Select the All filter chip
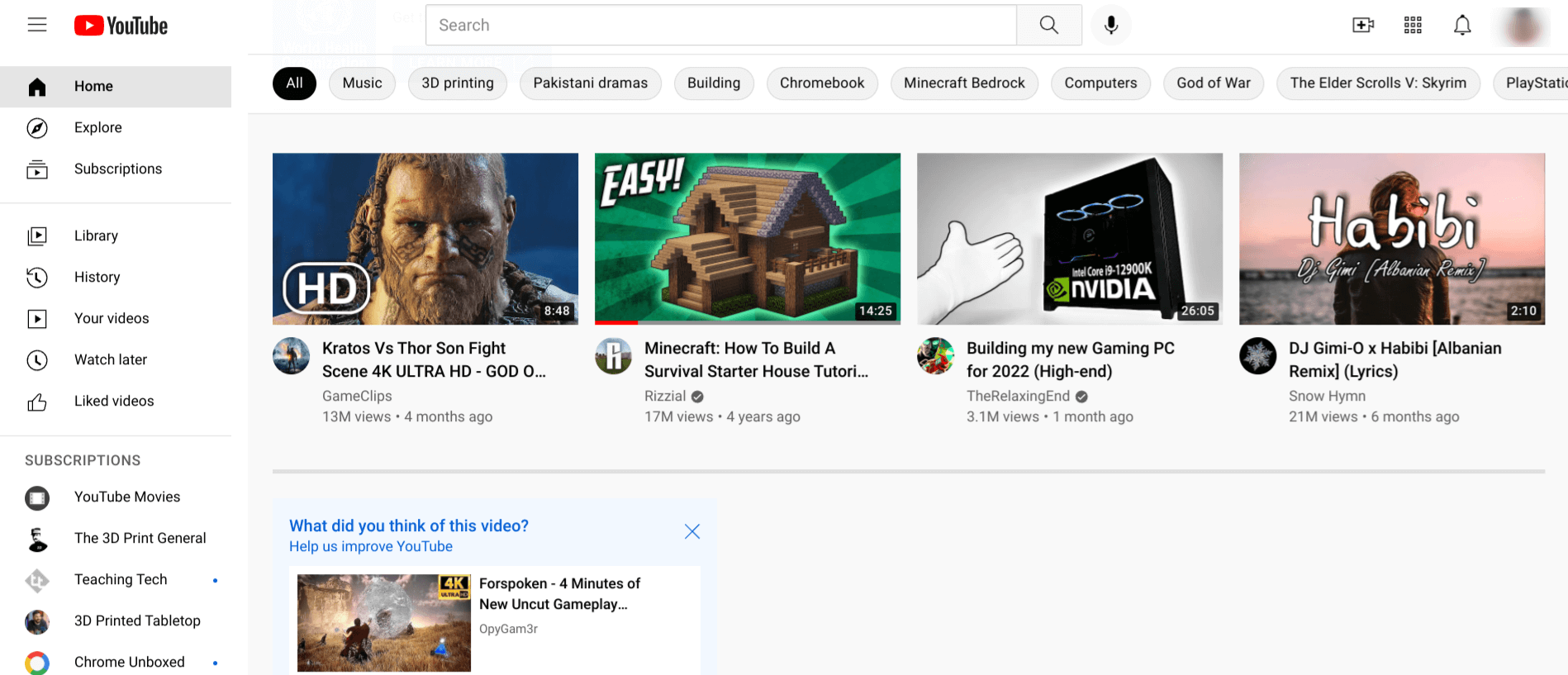Image resolution: width=1568 pixels, height=675 pixels. pyautogui.click(x=294, y=83)
